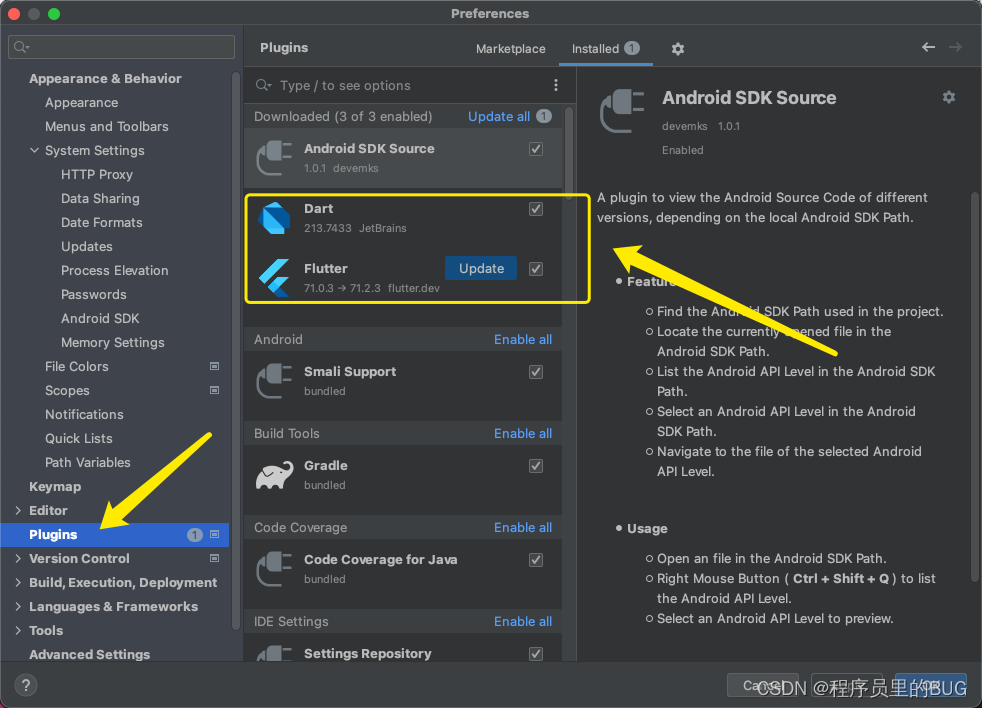Collapse the System Settings tree node
This screenshot has height=708, width=982.
click(x=34, y=150)
